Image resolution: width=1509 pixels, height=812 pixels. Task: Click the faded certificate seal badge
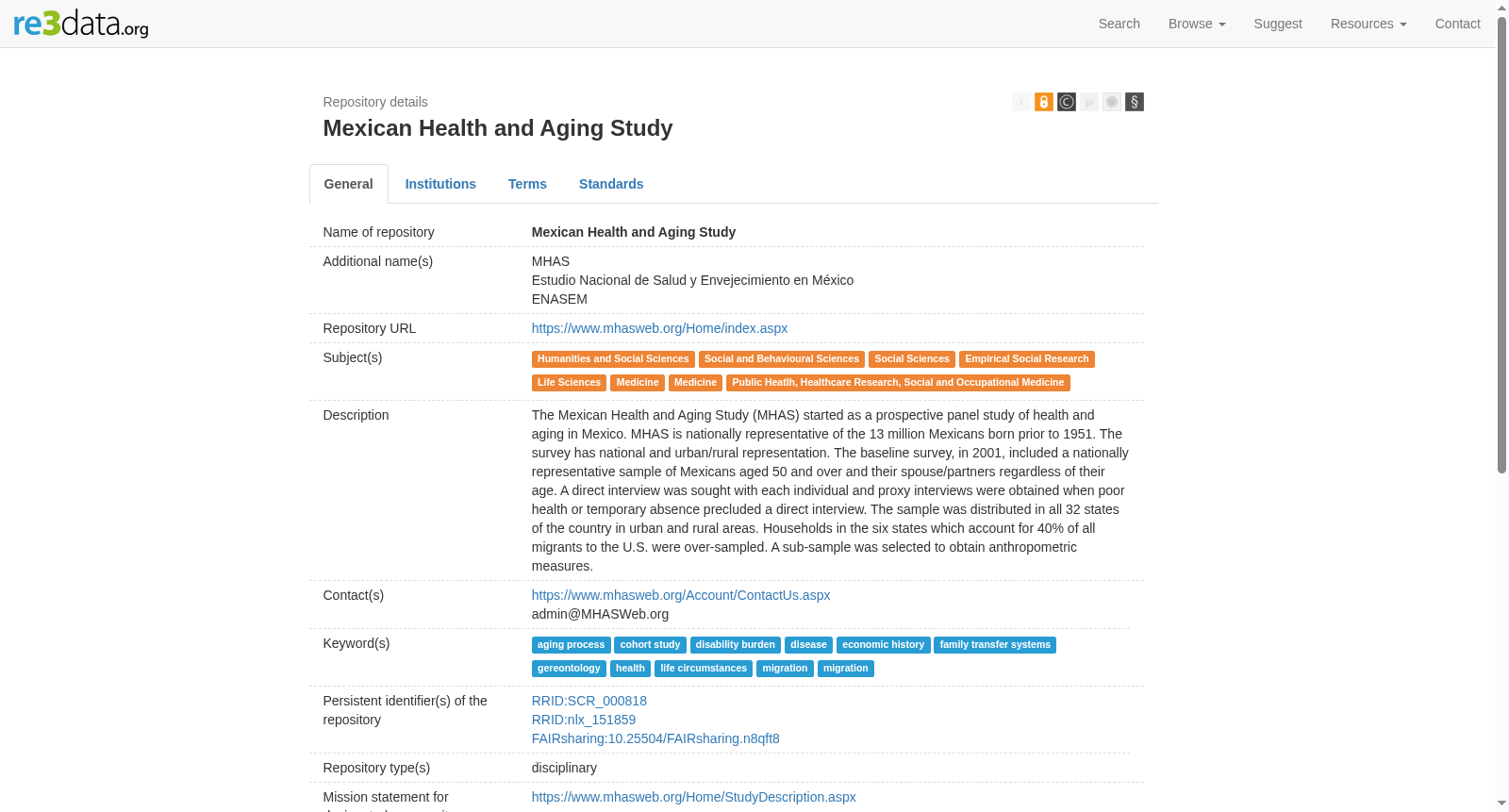point(1112,102)
